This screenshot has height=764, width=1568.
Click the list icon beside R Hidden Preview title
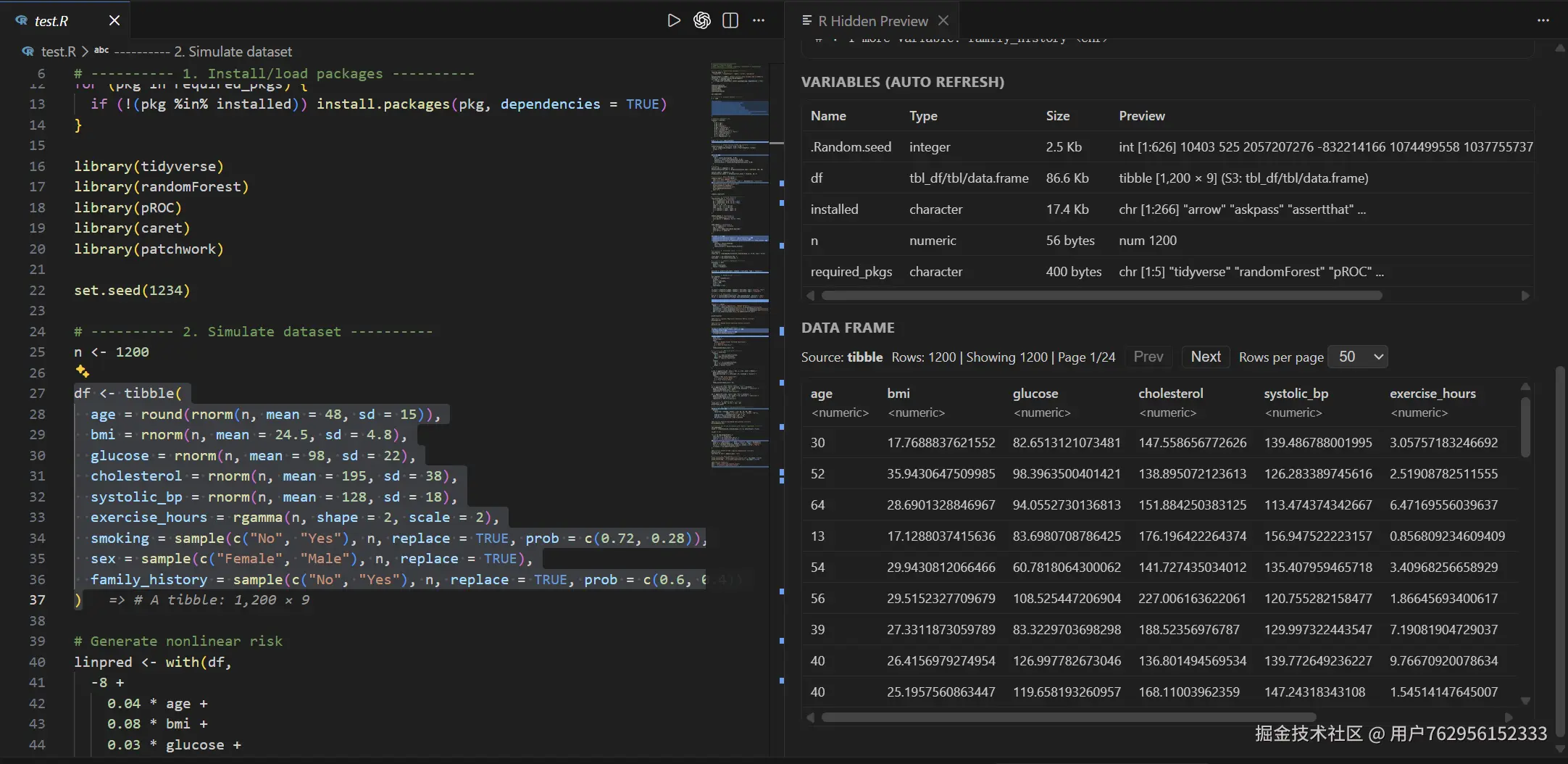click(x=806, y=20)
